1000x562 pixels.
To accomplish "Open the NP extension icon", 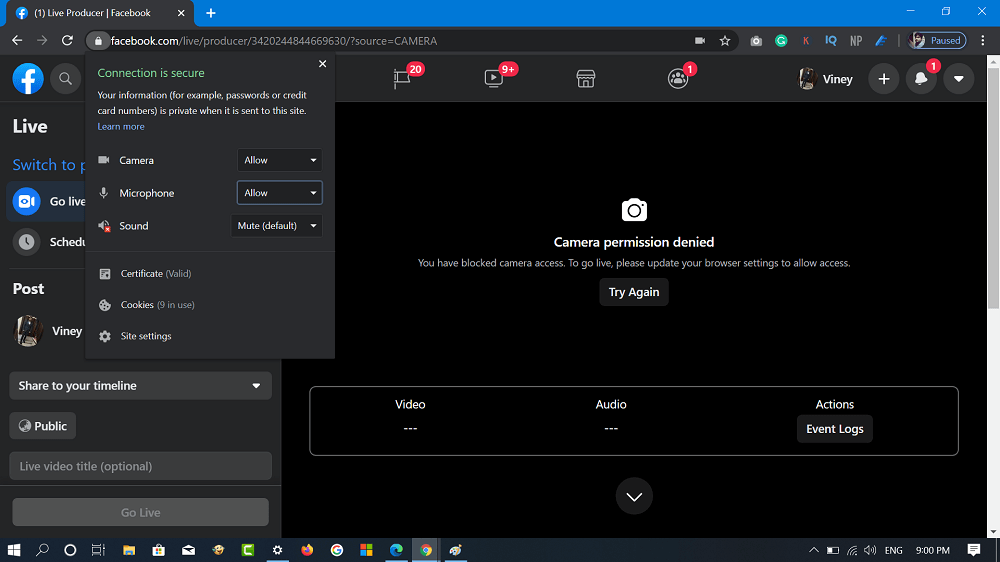I will click(x=856, y=41).
